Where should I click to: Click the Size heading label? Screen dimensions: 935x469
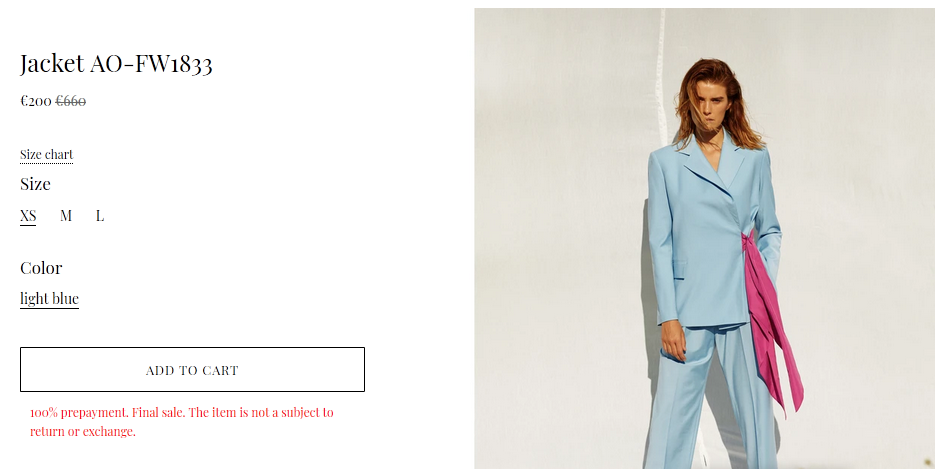click(x=35, y=184)
